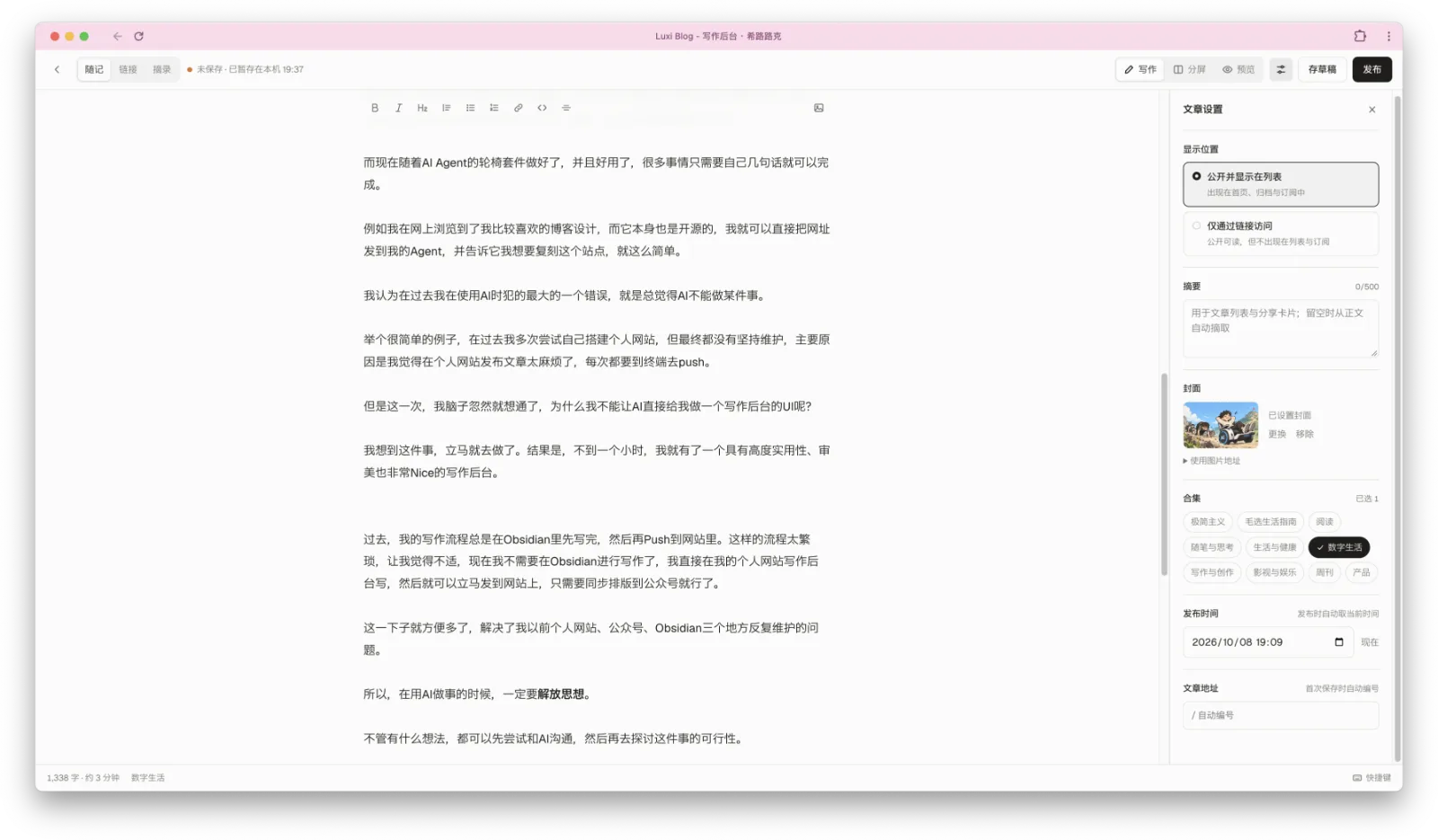
Task: Close the 文章设置 panel
Action: pyautogui.click(x=1371, y=110)
